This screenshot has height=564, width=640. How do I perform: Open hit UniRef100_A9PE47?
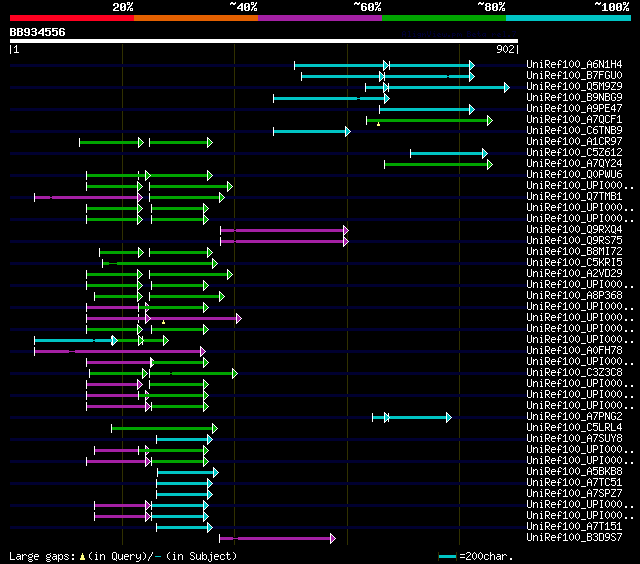[574, 108]
